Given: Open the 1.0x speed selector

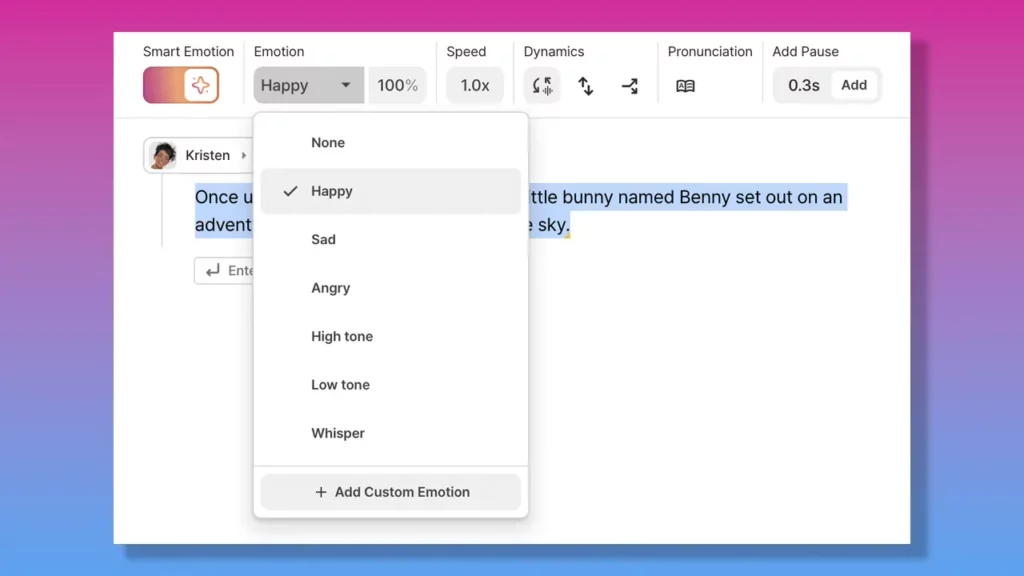Looking at the screenshot, I should [x=474, y=86].
